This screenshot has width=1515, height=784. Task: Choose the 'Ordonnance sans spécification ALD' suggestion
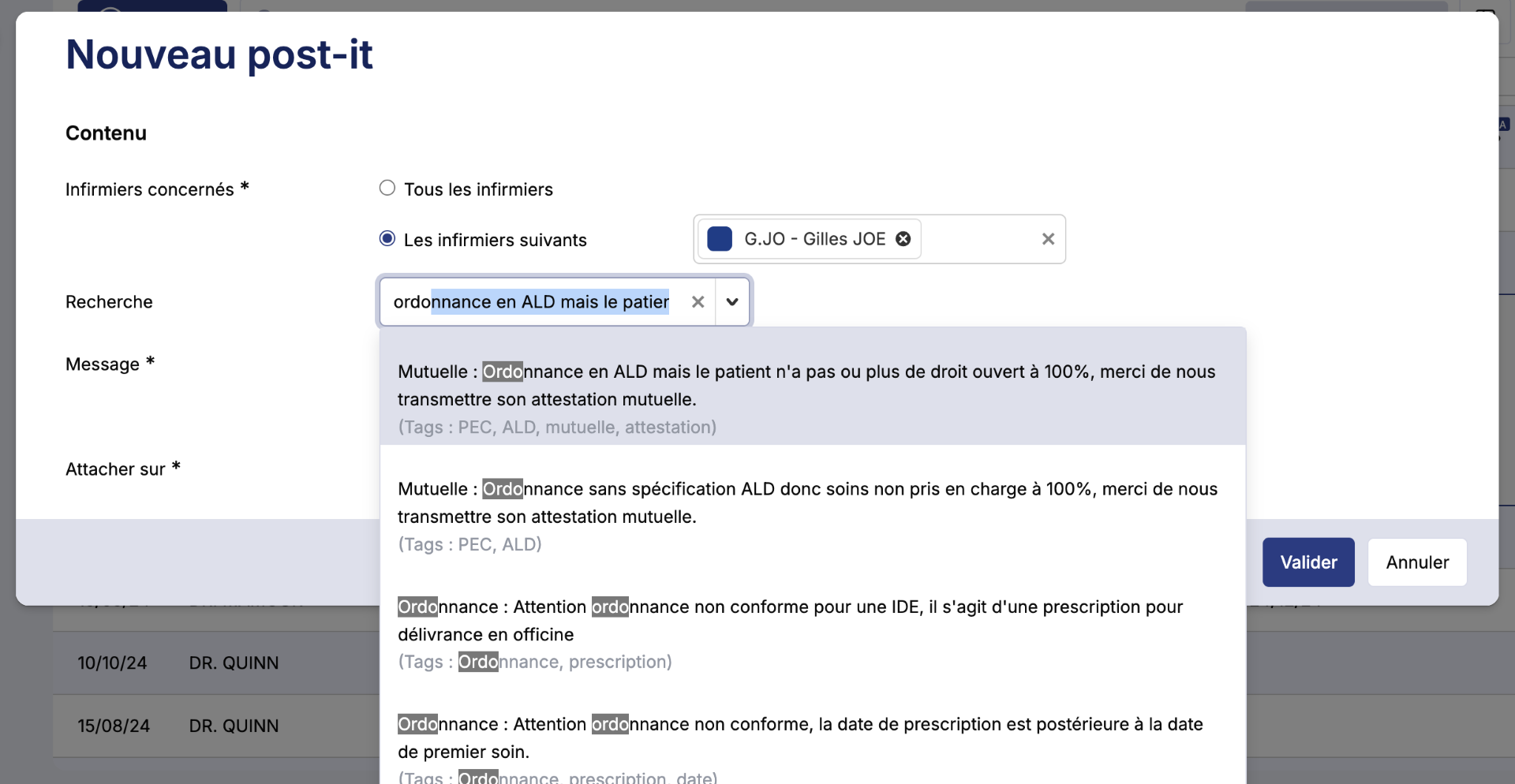point(812,503)
